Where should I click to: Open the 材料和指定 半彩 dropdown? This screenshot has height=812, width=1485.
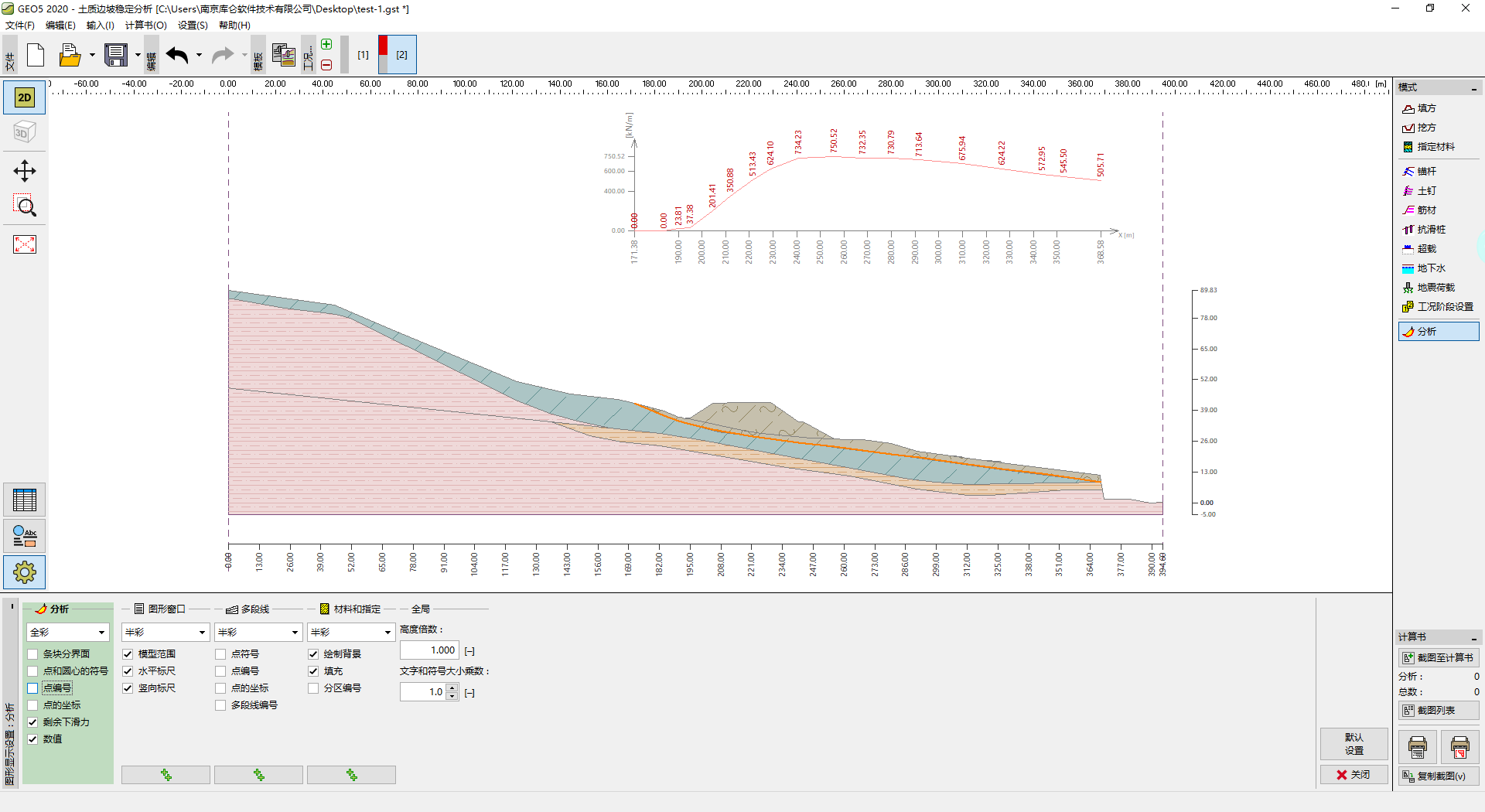[x=350, y=633]
